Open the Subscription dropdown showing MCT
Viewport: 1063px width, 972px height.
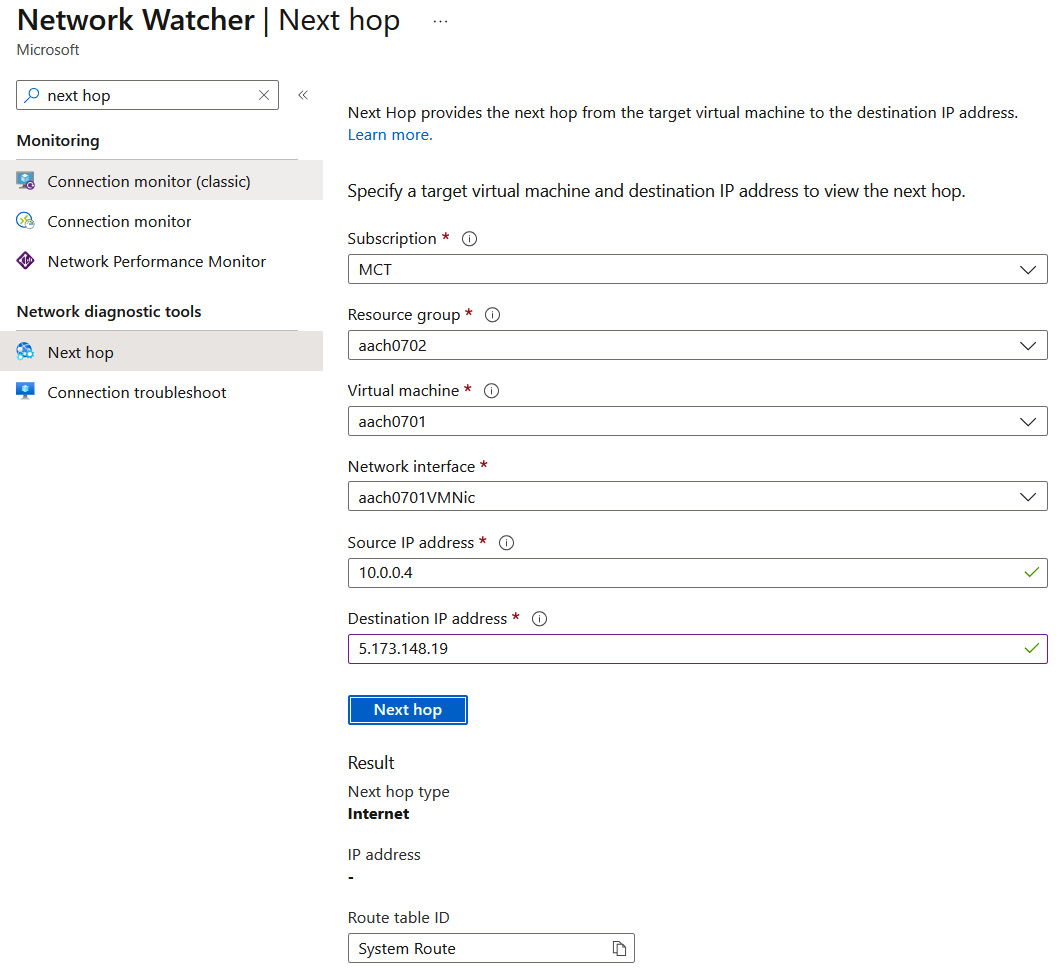[698, 269]
